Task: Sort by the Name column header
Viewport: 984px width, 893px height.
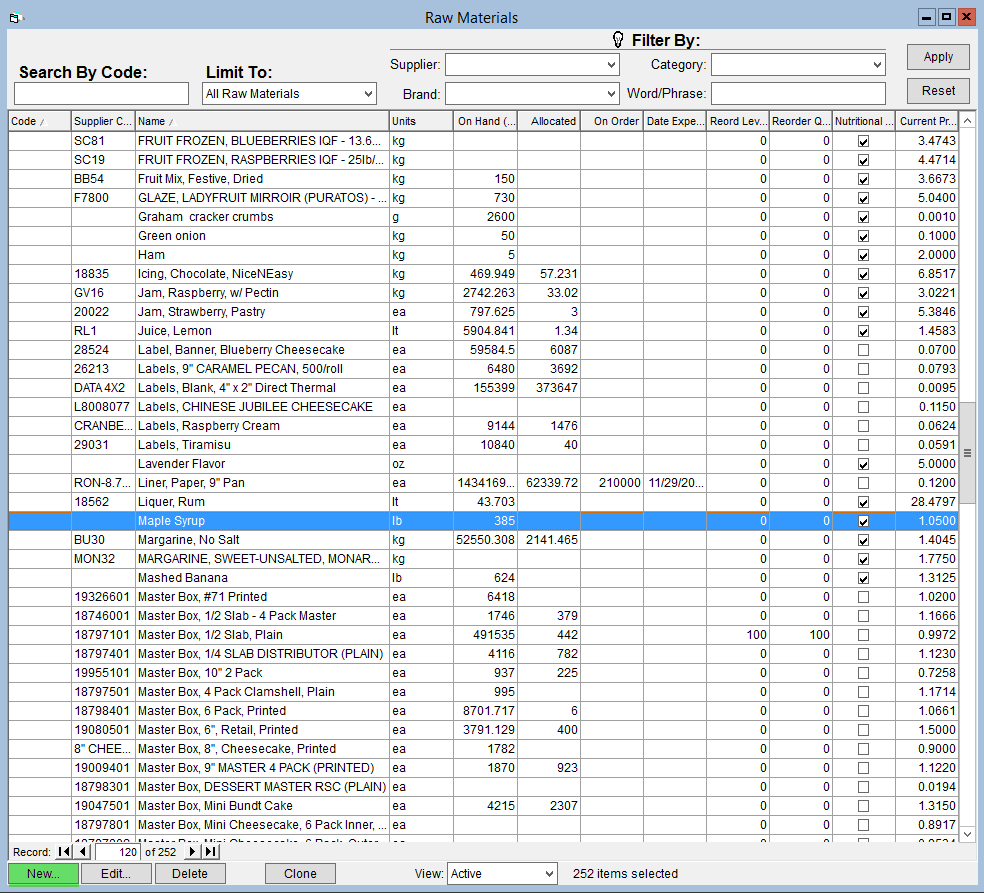Action: (x=262, y=121)
